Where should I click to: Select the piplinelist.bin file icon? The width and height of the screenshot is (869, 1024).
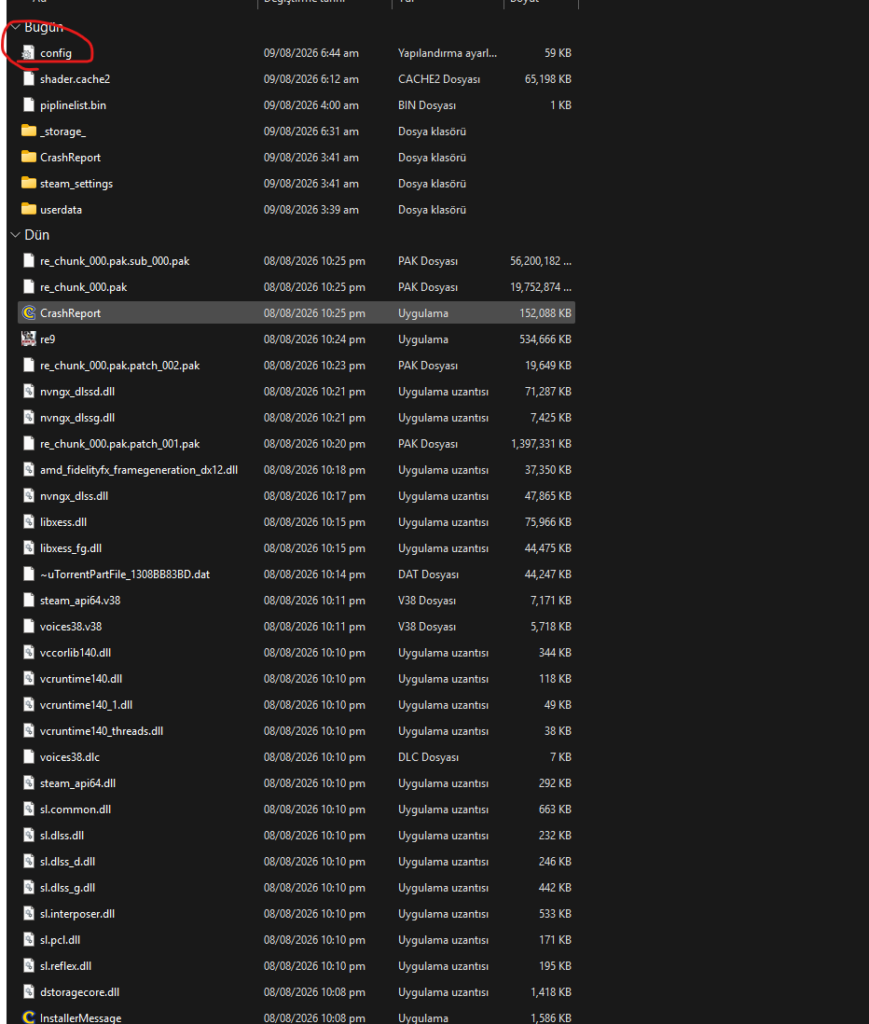coord(28,105)
